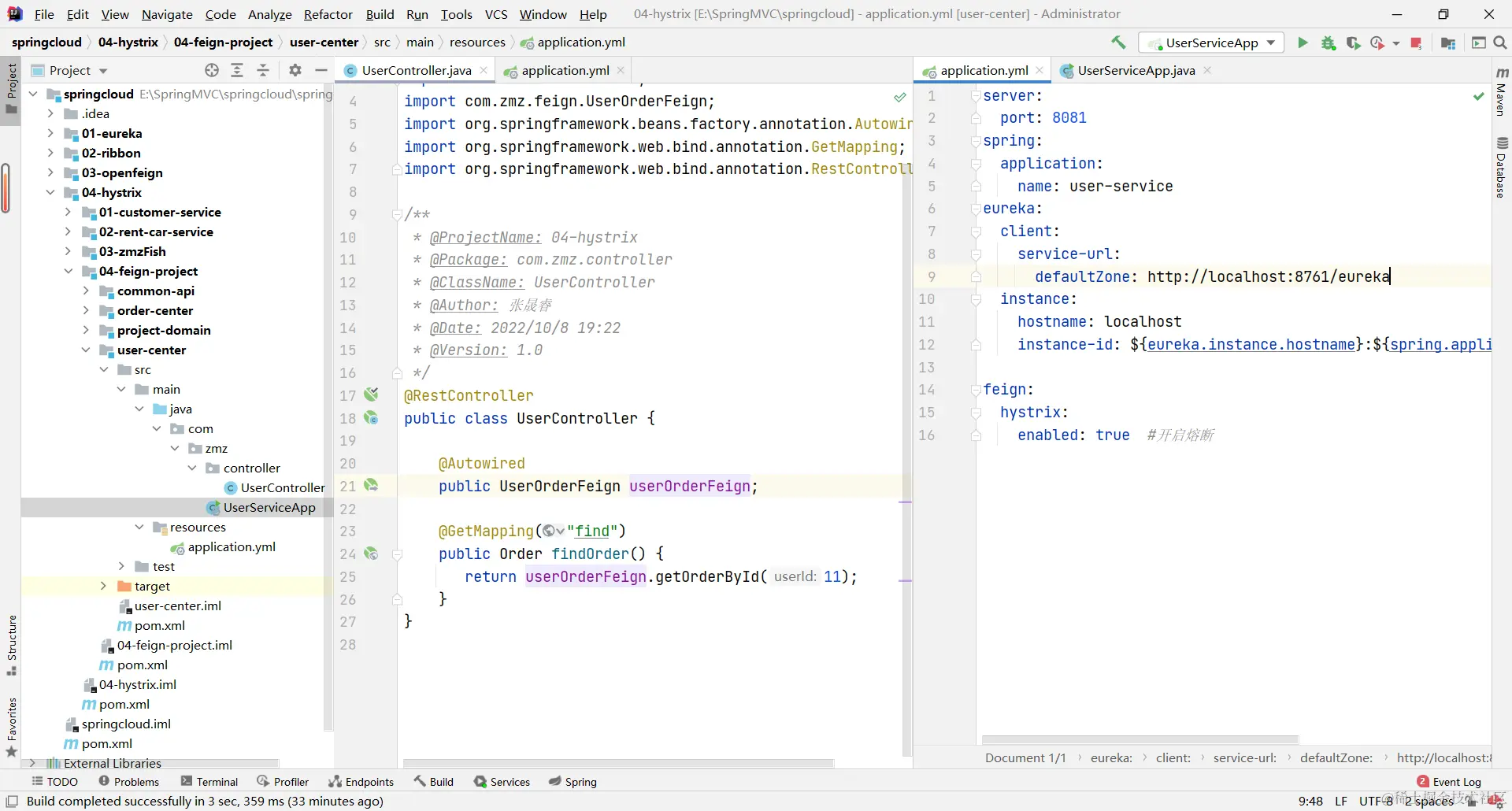Click the endpoint gutter icon on line 24
This screenshot has width=1512, height=811.
pos(371,554)
